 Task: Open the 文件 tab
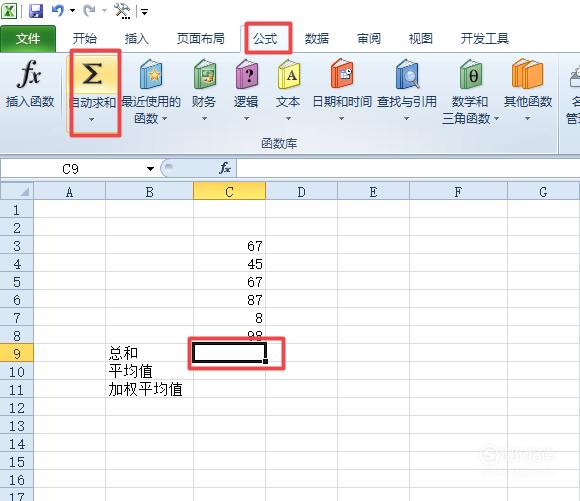[x=28, y=38]
